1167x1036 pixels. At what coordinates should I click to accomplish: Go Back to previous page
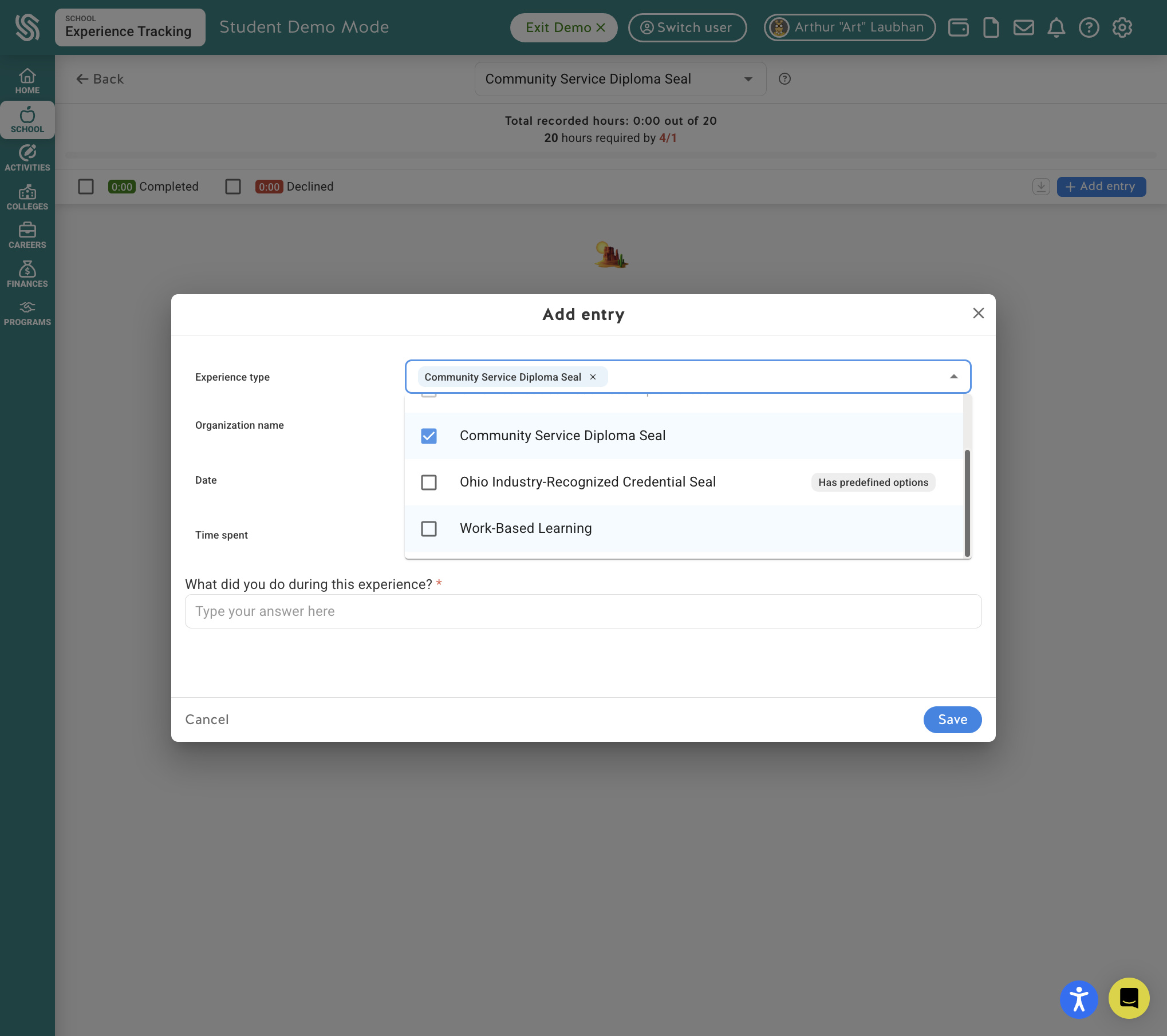[x=100, y=79]
